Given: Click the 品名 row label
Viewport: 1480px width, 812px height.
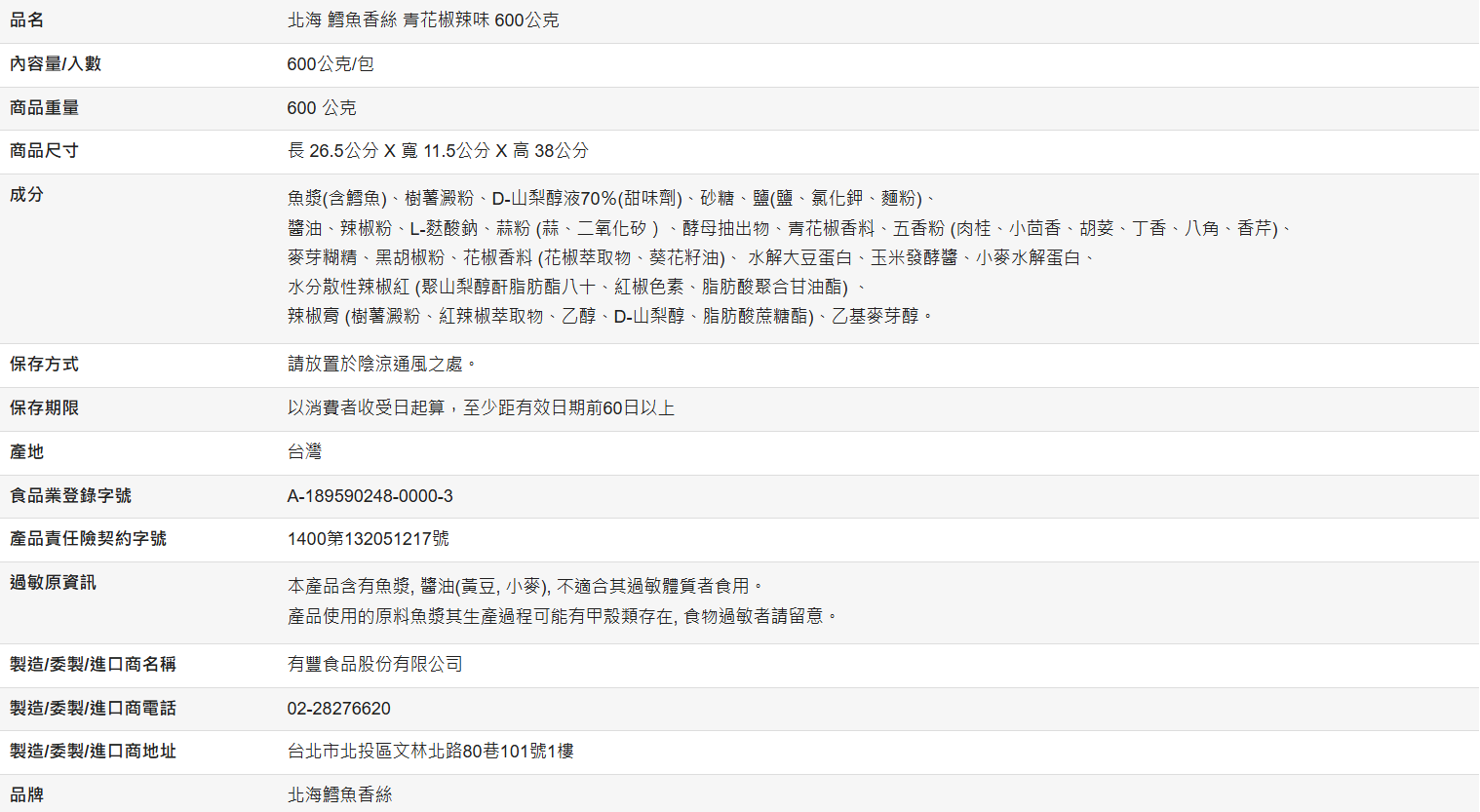Looking at the screenshot, I should click(27, 20).
